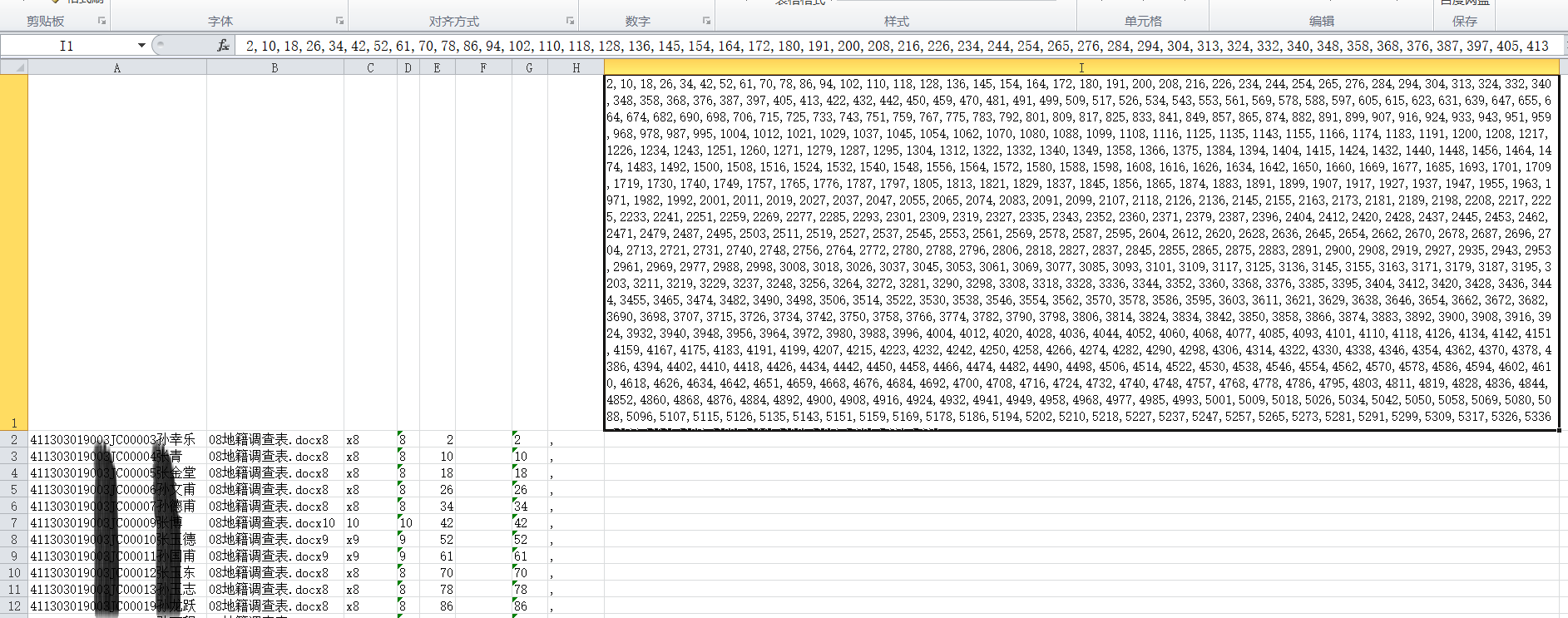Viewport: 1568px width, 618px height.
Task: Select cell B8 '08地籍调查表.docx9'
Action: click(x=275, y=539)
